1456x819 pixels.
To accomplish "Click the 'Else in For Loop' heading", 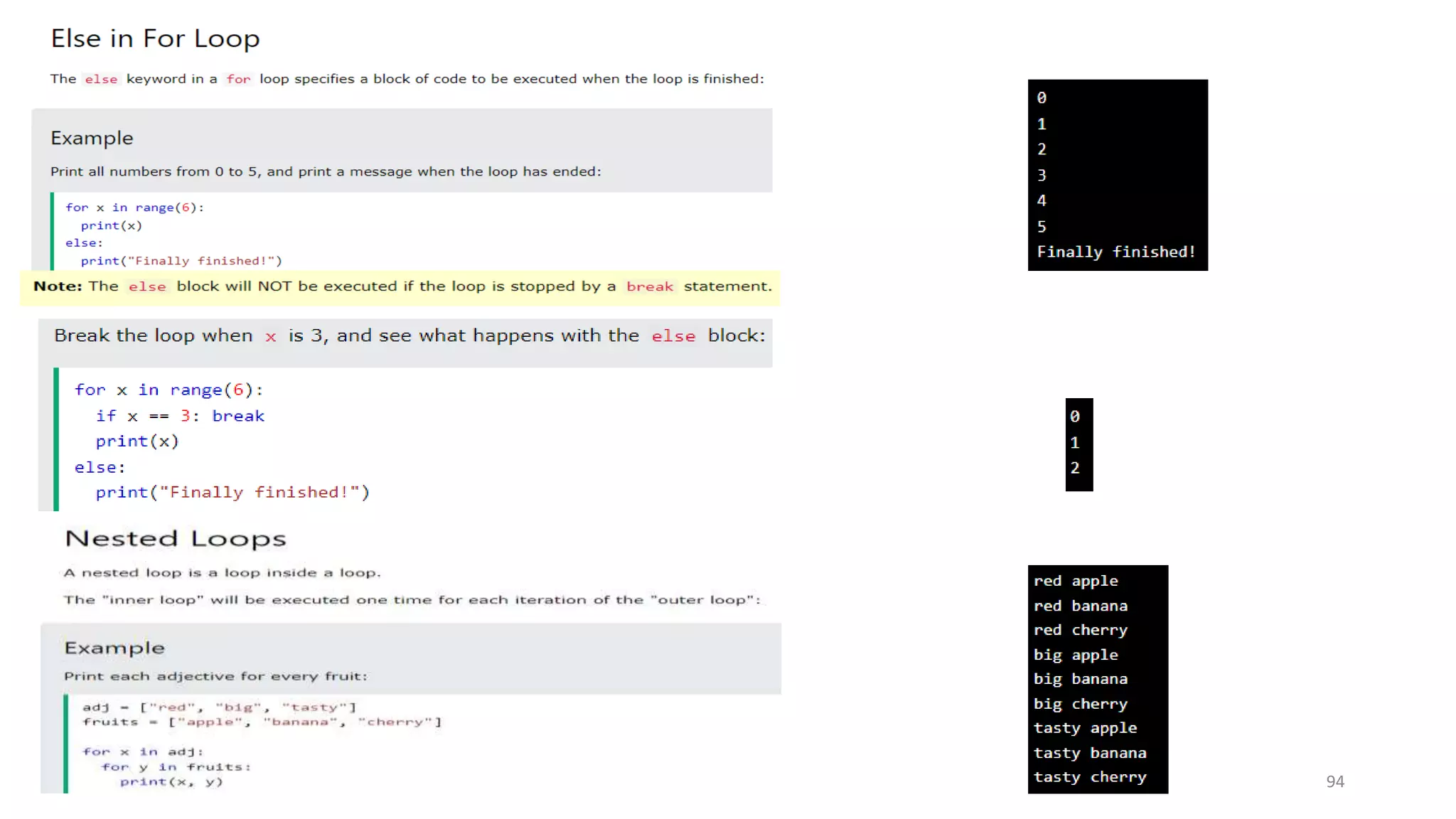I will click(155, 38).
